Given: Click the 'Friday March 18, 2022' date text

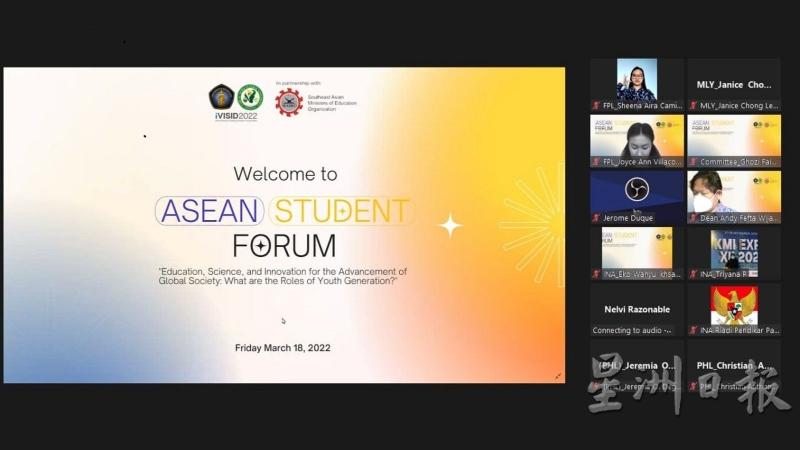Looking at the screenshot, I should 283,348.
